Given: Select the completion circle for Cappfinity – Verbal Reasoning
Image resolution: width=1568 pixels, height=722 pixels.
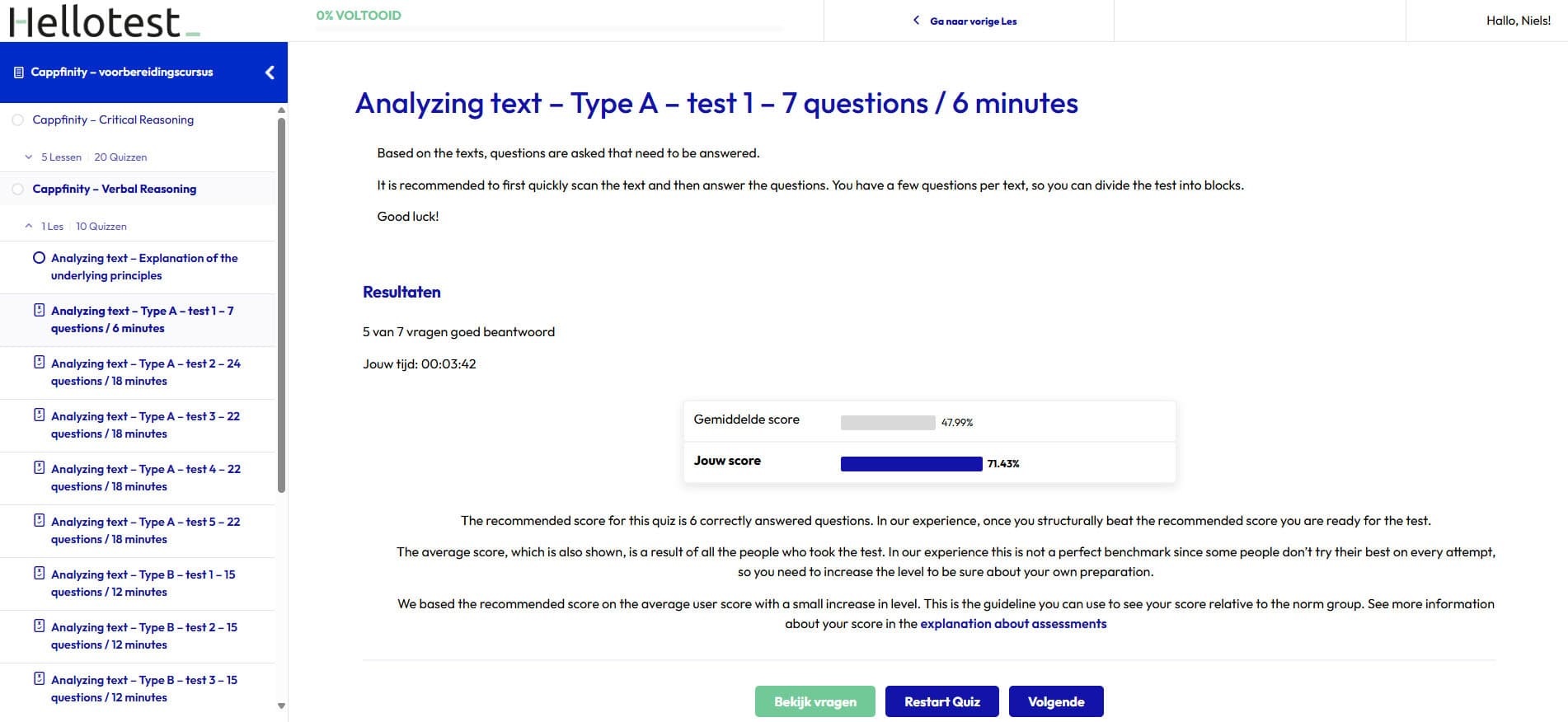Looking at the screenshot, I should click(x=18, y=189).
